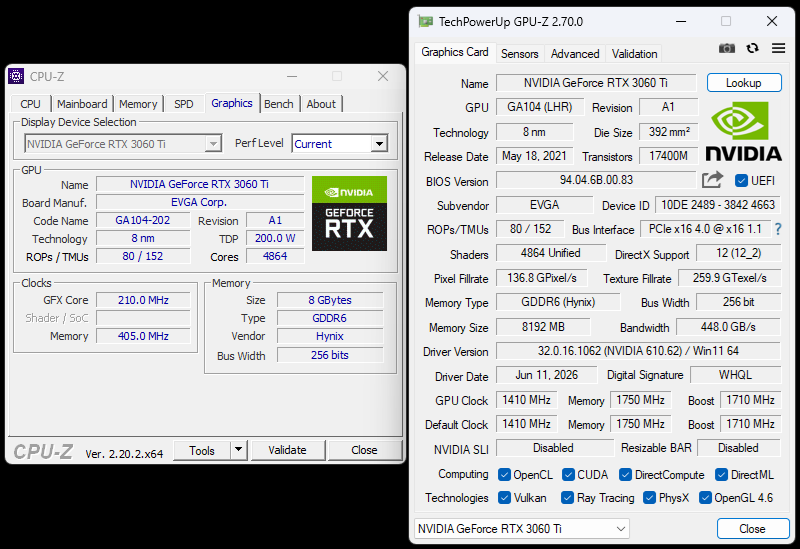The image size is (800, 549).
Task: Toggle the OpenGL 4.6 checkbox
Action: (x=705, y=497)
